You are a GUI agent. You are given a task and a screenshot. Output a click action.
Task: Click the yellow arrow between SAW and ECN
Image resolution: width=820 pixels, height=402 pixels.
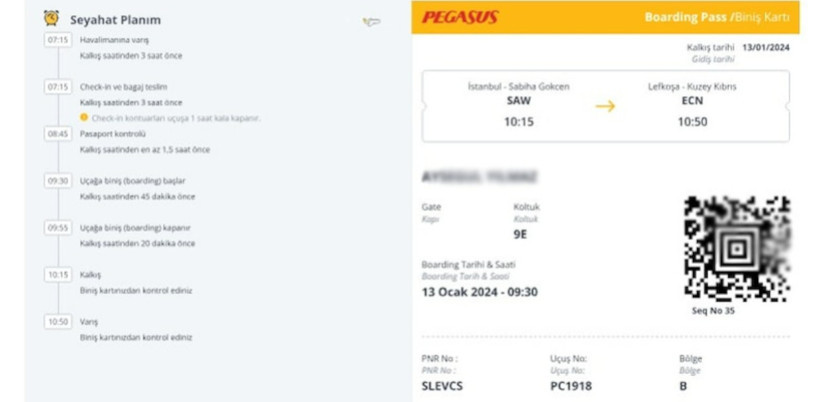tap(605, 107)
